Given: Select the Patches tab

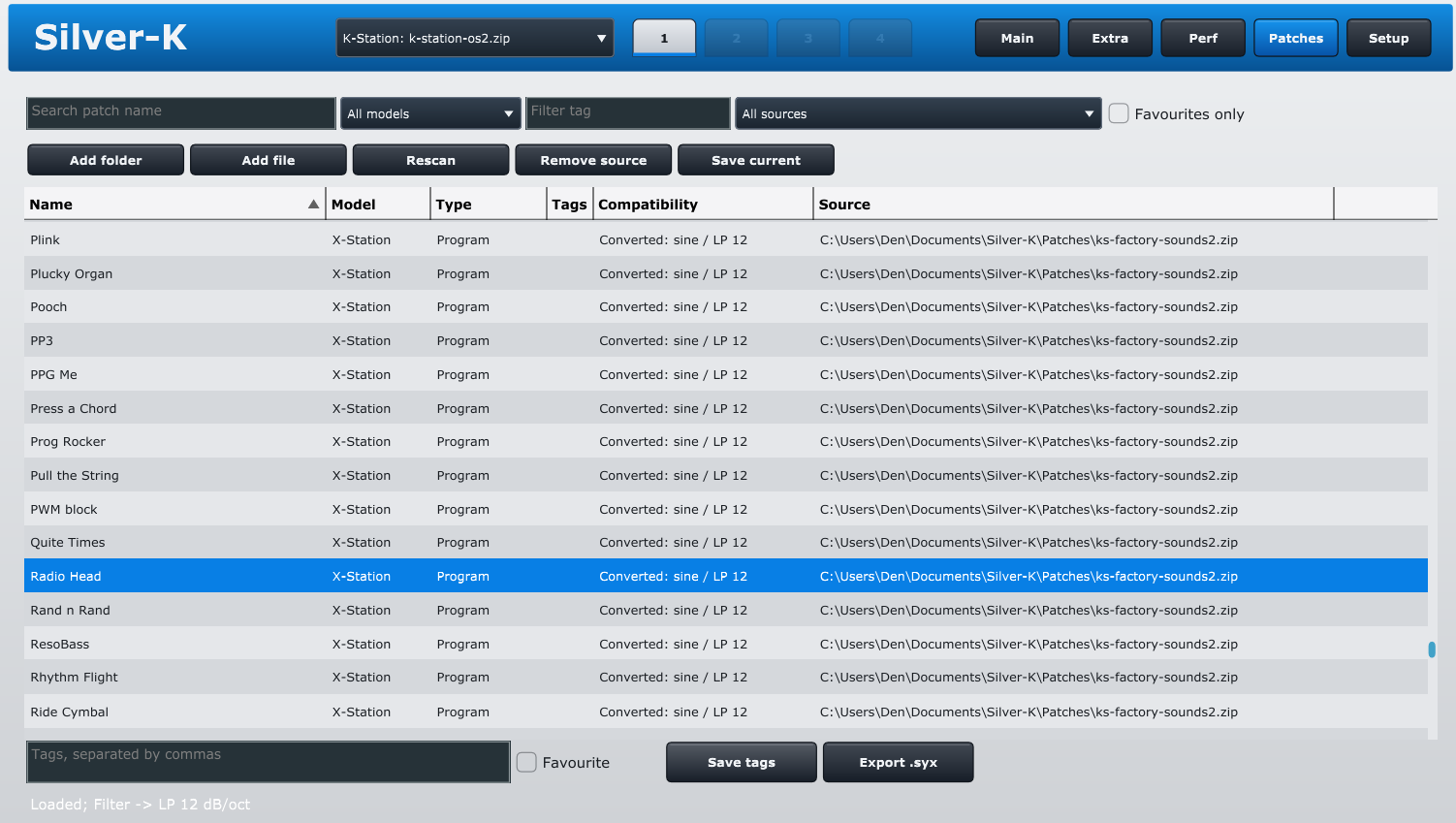Looking at the screenshot, I should coord(1296,38).
